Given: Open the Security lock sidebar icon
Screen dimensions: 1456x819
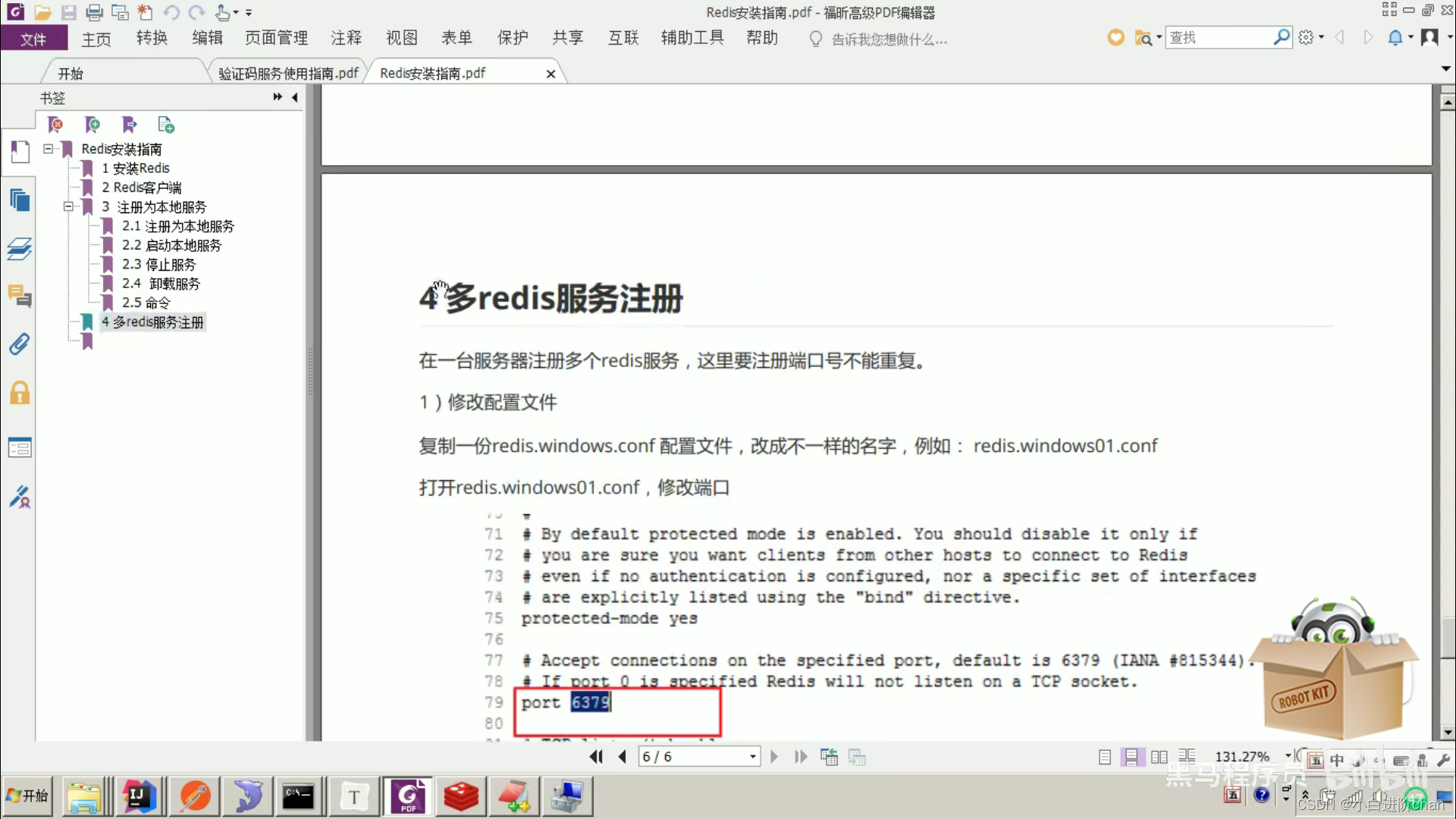Looking at the screenshot, I should (x=20, y=393).
